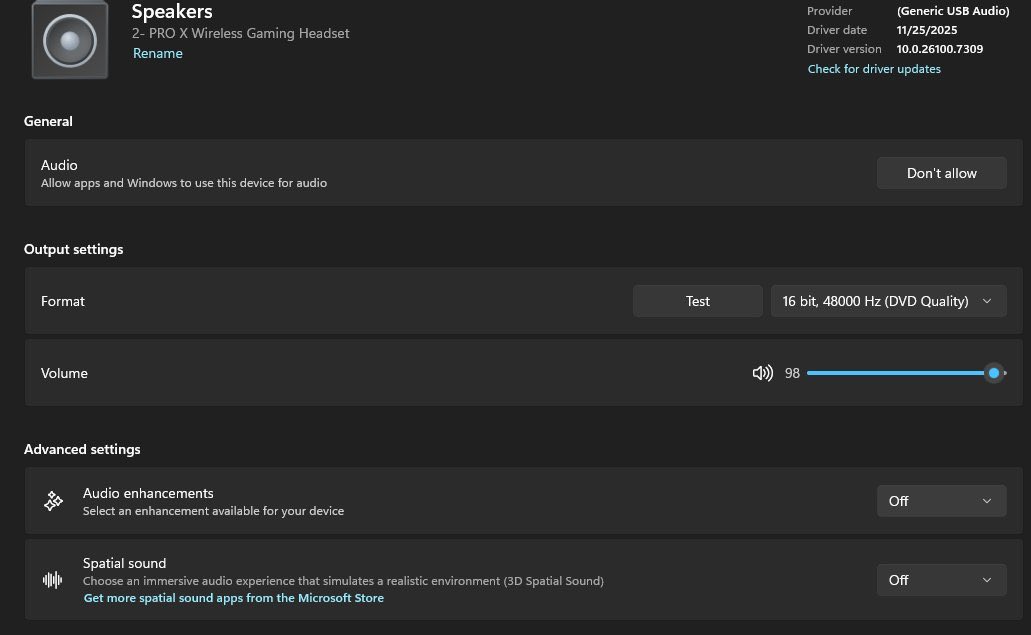Image resolution: width=1031 pixels, height=635 pixels.
Task: Open the 16 bit, 48000 Hz format dropdown
Action: (x=888, y=301)
